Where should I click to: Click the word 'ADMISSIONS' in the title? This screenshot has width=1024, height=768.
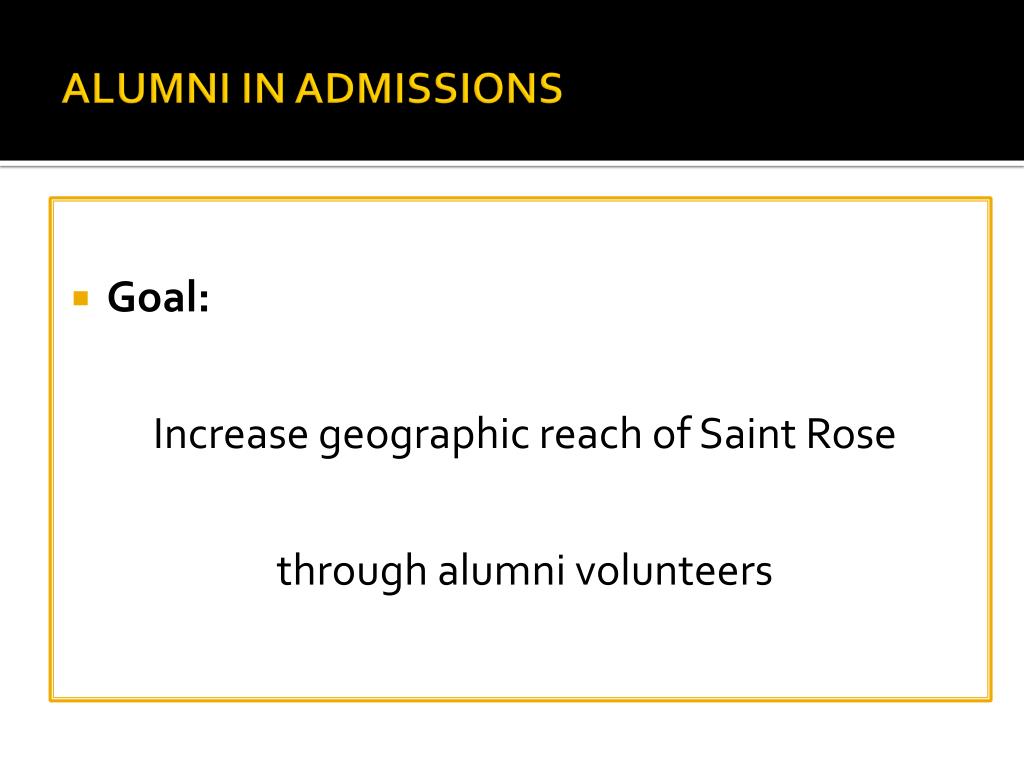428,88
